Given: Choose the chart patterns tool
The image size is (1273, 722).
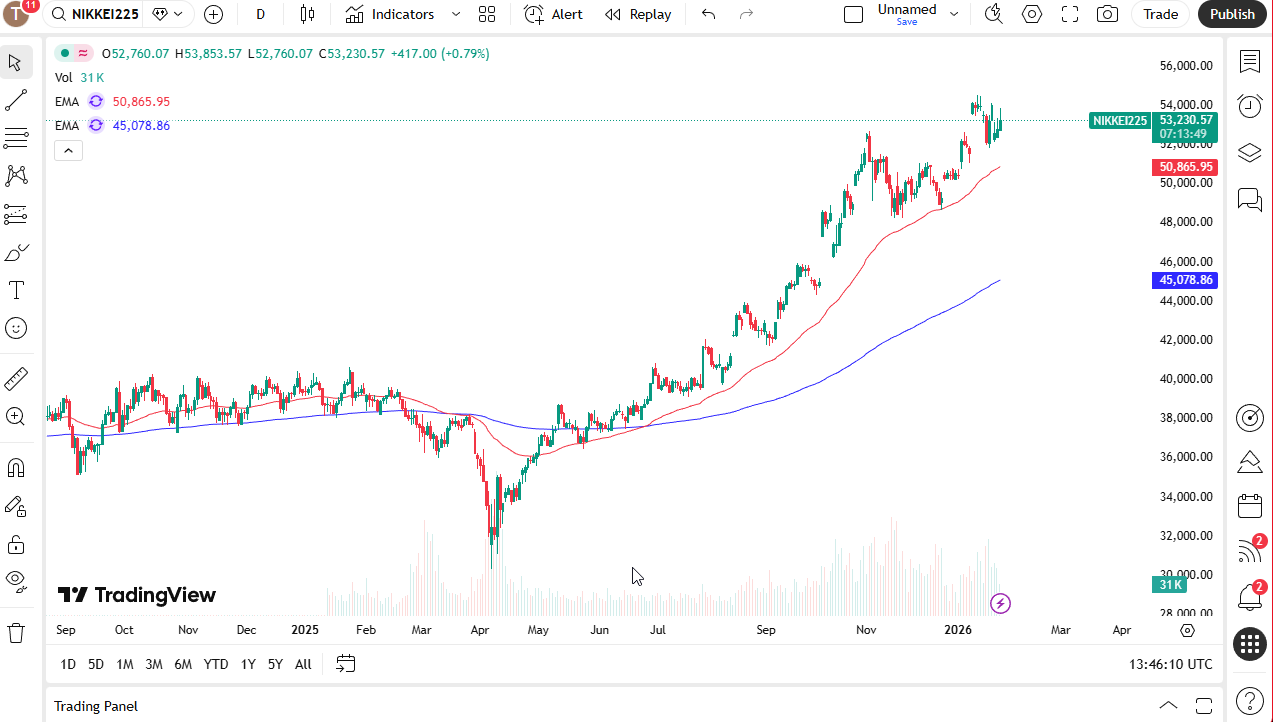Looking at the screenshot, I should pyautogui.click(x=16, y=176).
